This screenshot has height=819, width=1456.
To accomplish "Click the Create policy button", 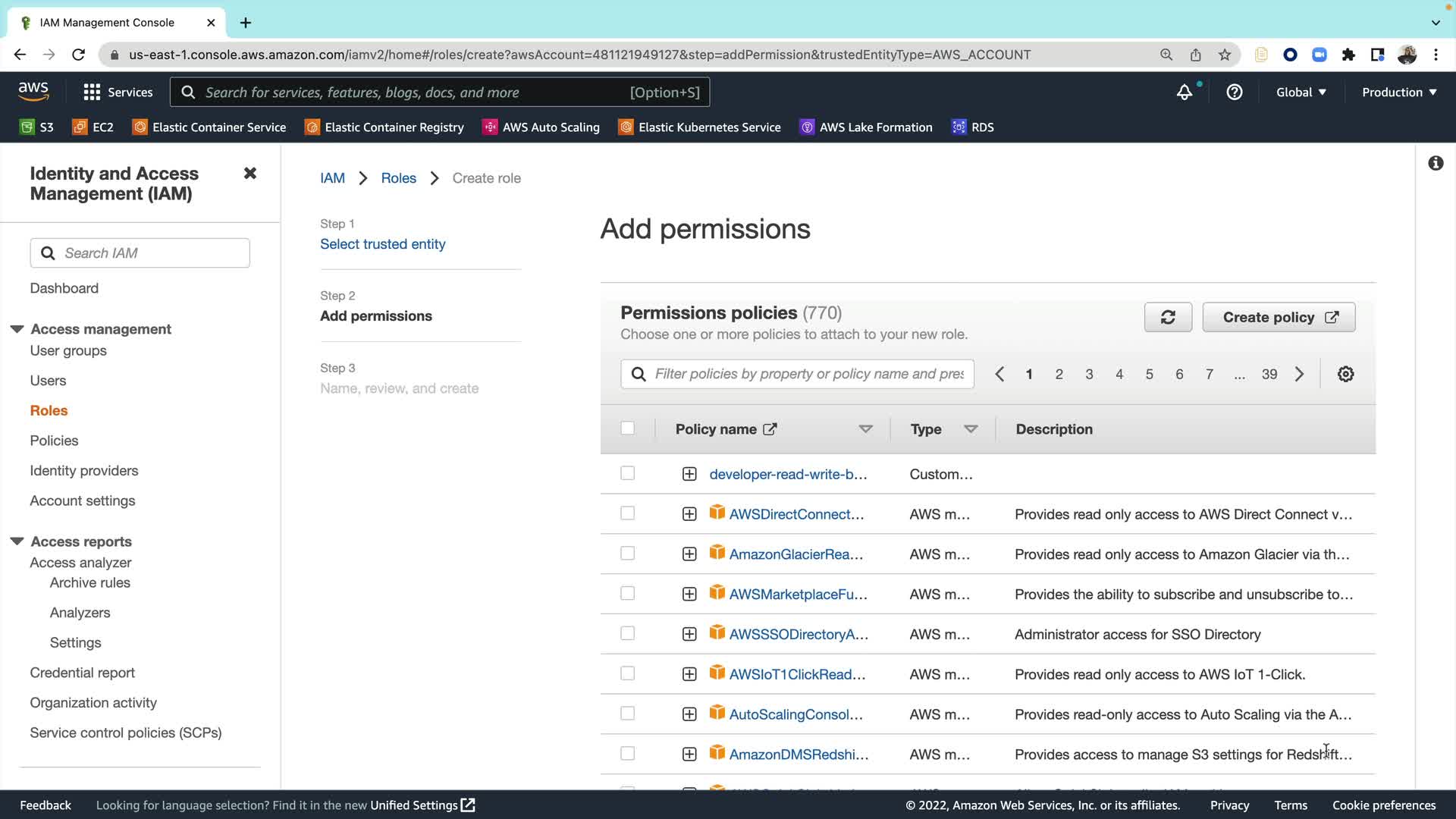I will [1279, 317].
